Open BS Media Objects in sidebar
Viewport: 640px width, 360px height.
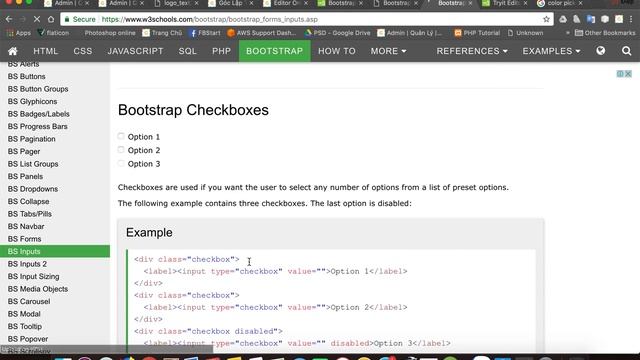(x=38, y=289)
